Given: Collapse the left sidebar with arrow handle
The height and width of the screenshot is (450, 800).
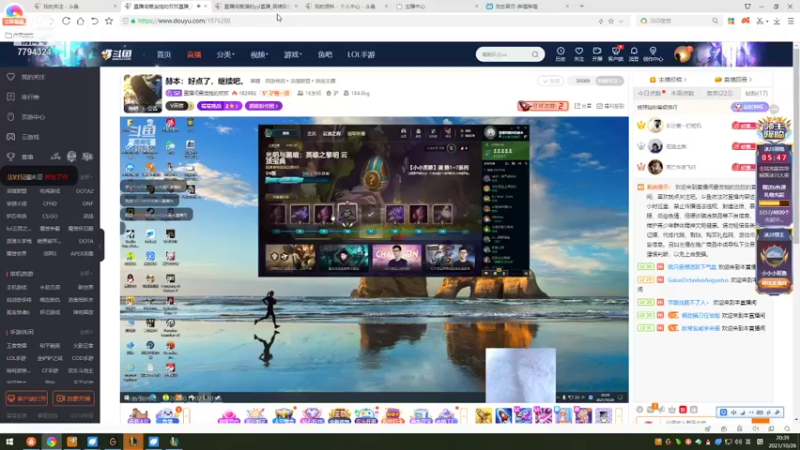Looking at the screenshot, I should pos(101,245).
